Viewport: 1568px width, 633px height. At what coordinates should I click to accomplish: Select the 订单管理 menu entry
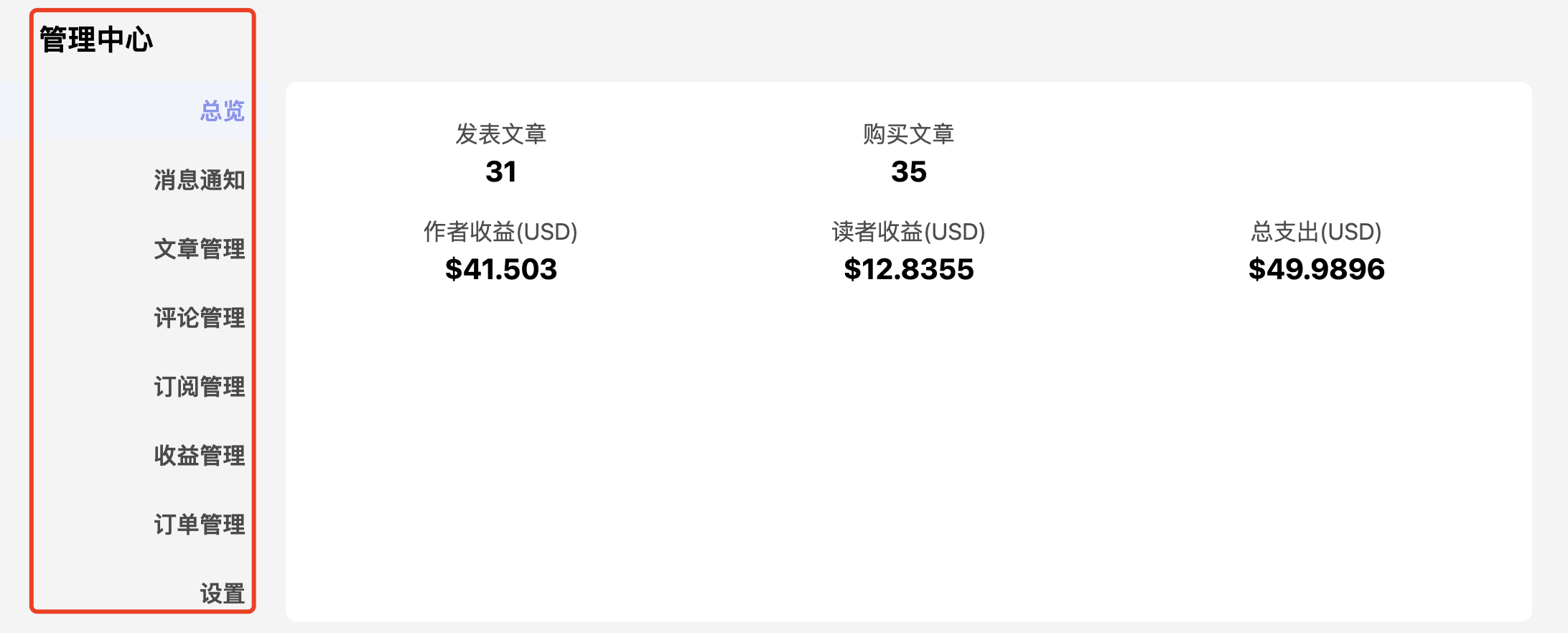point(199,525)
